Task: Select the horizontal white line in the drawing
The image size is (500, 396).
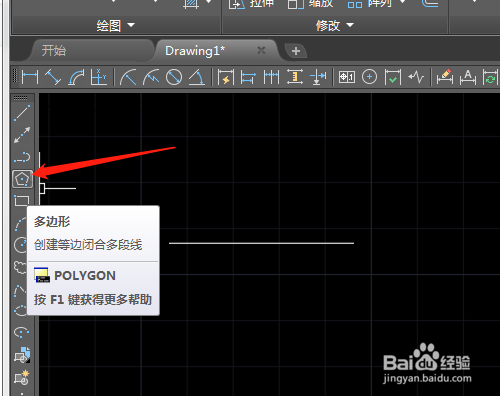Action: [261, 243]
